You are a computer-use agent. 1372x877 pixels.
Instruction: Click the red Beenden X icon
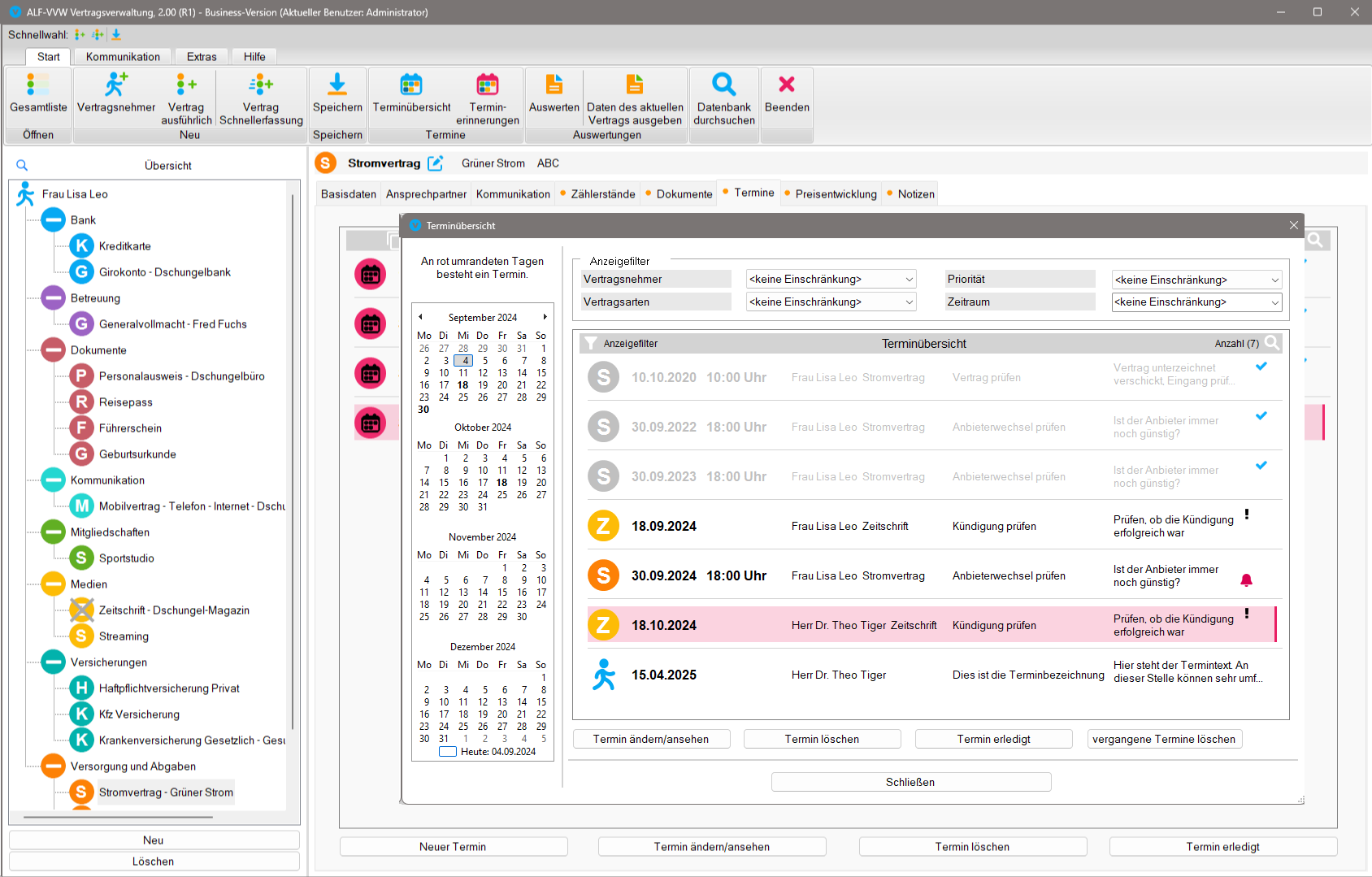(787, 85)
